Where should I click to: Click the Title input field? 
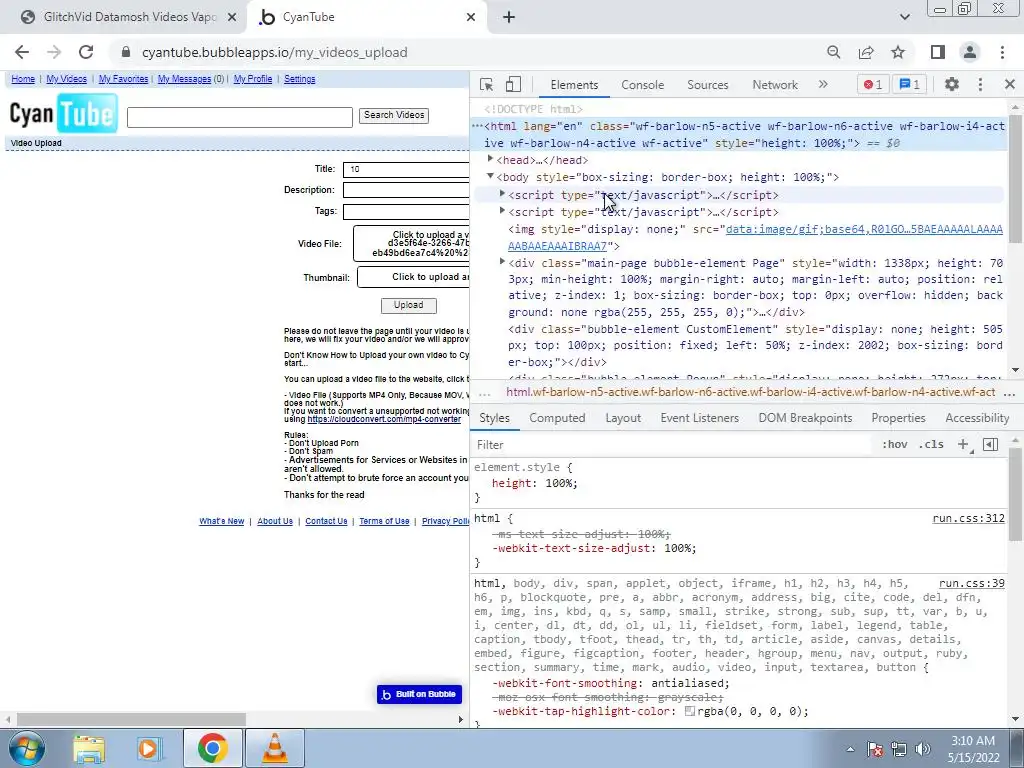[406, 169]
